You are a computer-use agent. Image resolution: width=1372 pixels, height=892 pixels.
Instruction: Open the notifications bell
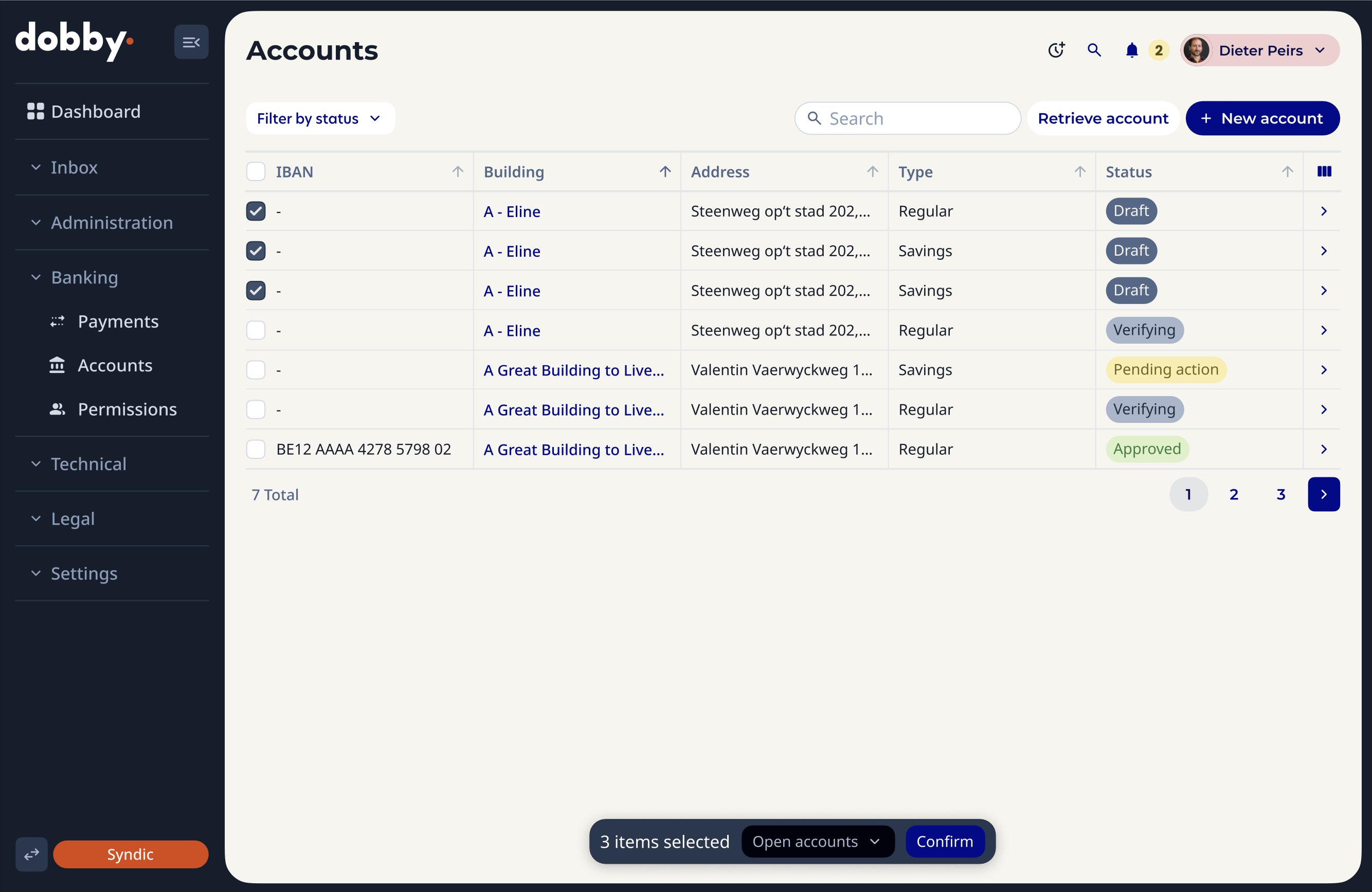click(1132, 50)
